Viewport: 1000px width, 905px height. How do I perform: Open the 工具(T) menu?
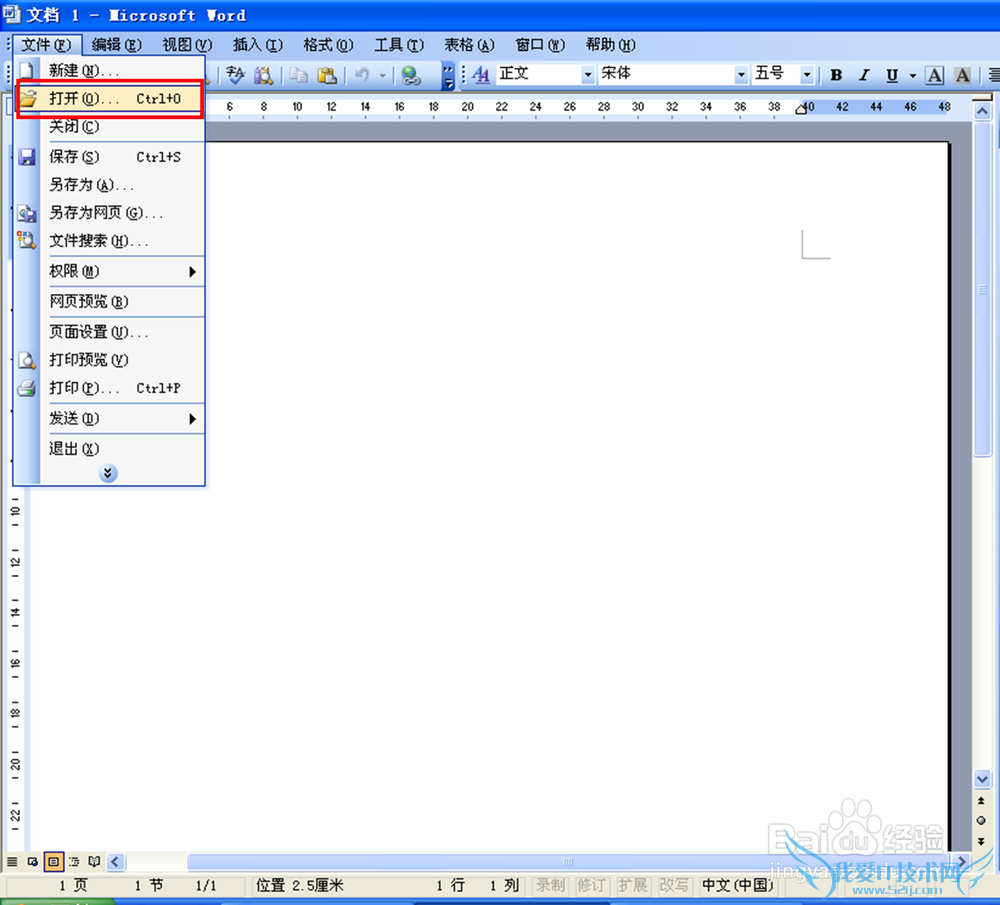pyautogui.click(x=399, y=45)
